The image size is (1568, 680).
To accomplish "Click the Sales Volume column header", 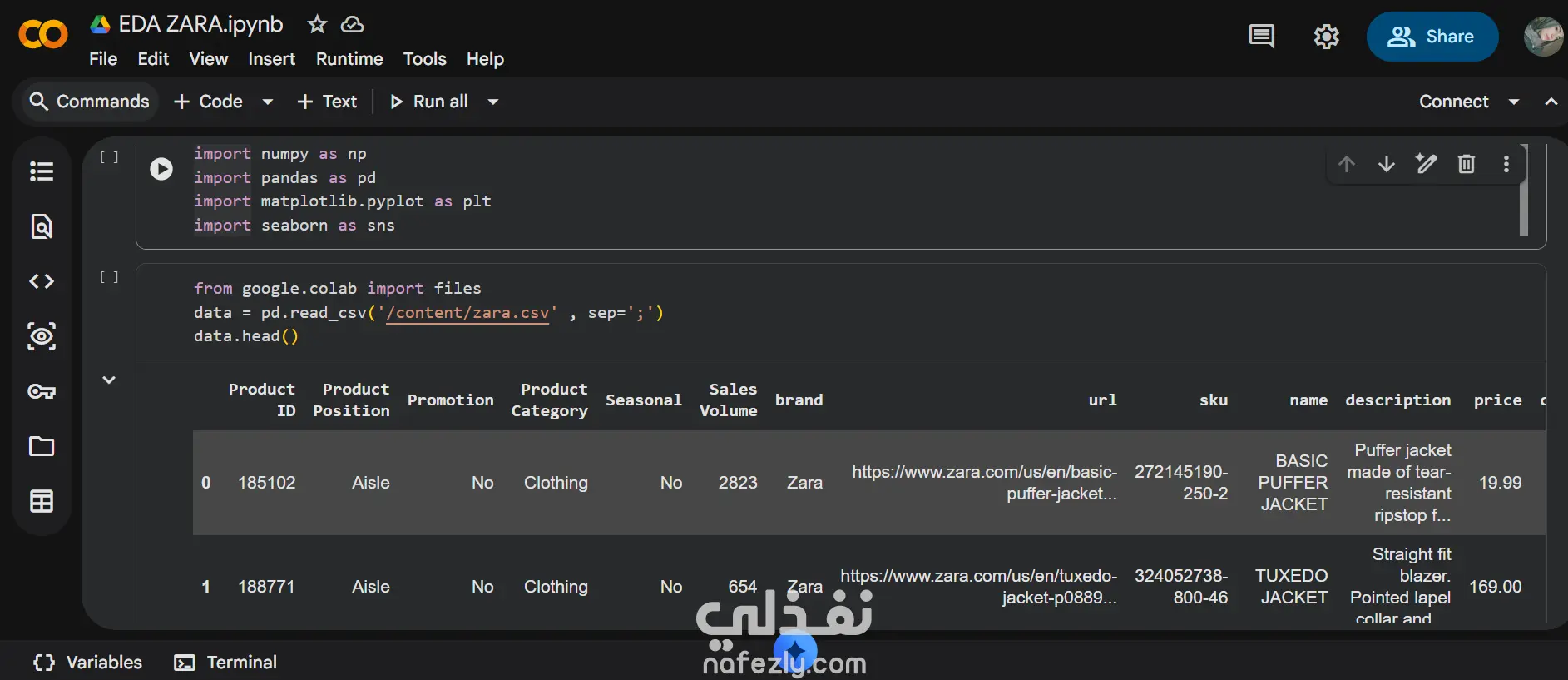I will (729, 400).
